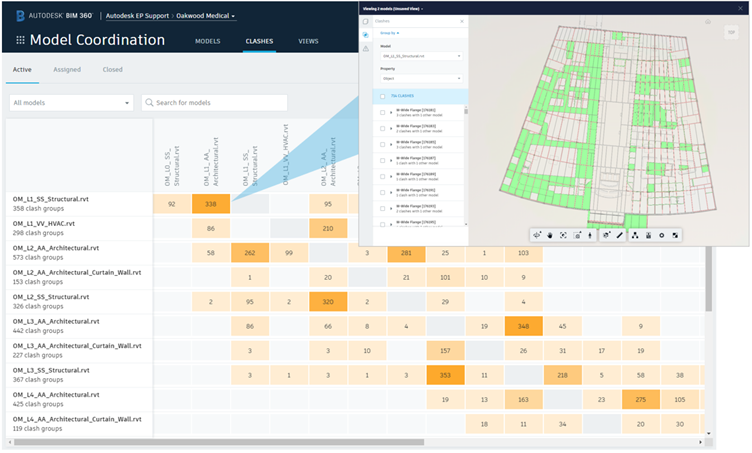Open the 338 clash cell
The height and width of the screenshot is (453, 752).
click(x=211, y=204)
